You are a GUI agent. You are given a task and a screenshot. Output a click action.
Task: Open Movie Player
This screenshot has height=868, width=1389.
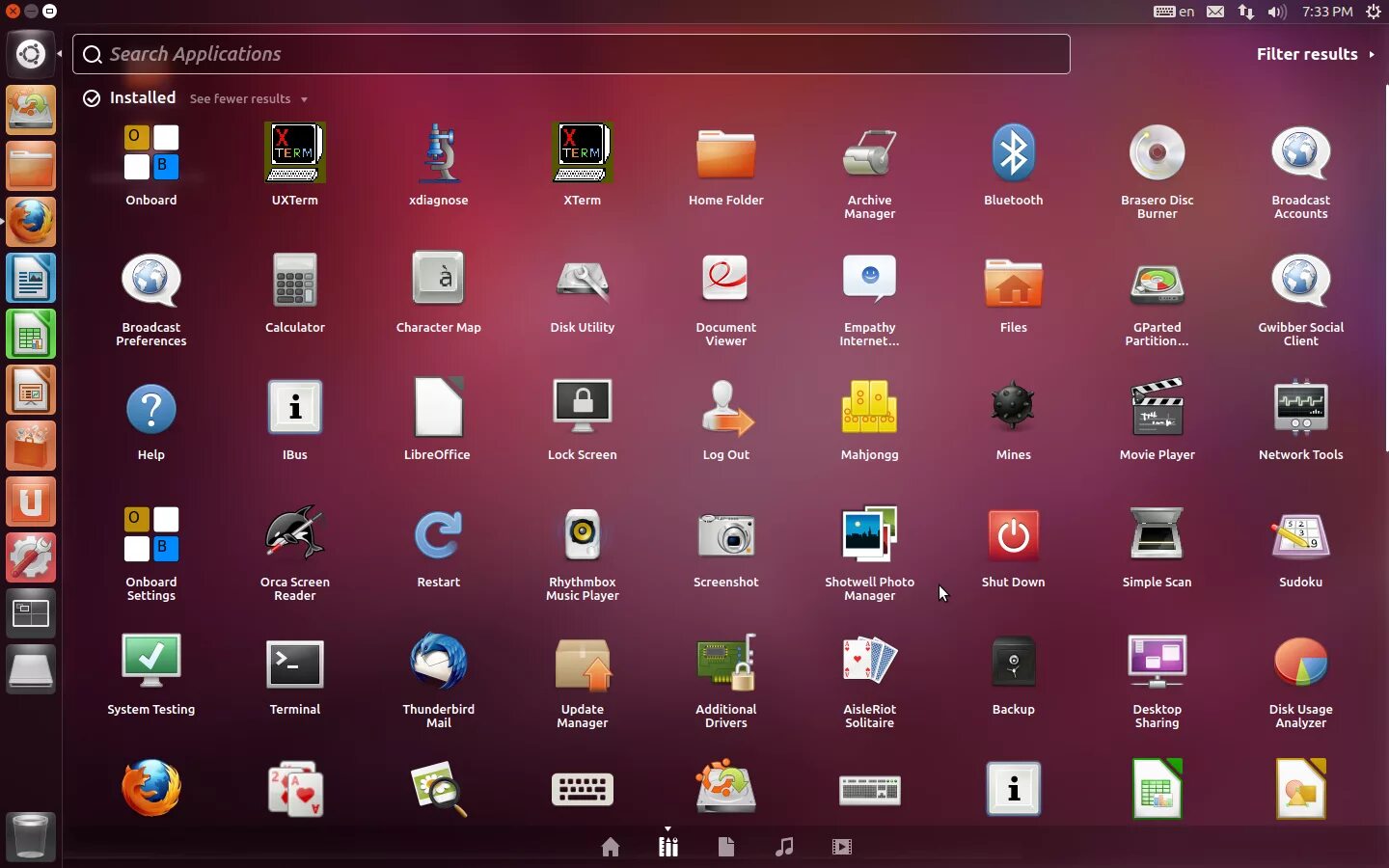[x=1157, y=409]
